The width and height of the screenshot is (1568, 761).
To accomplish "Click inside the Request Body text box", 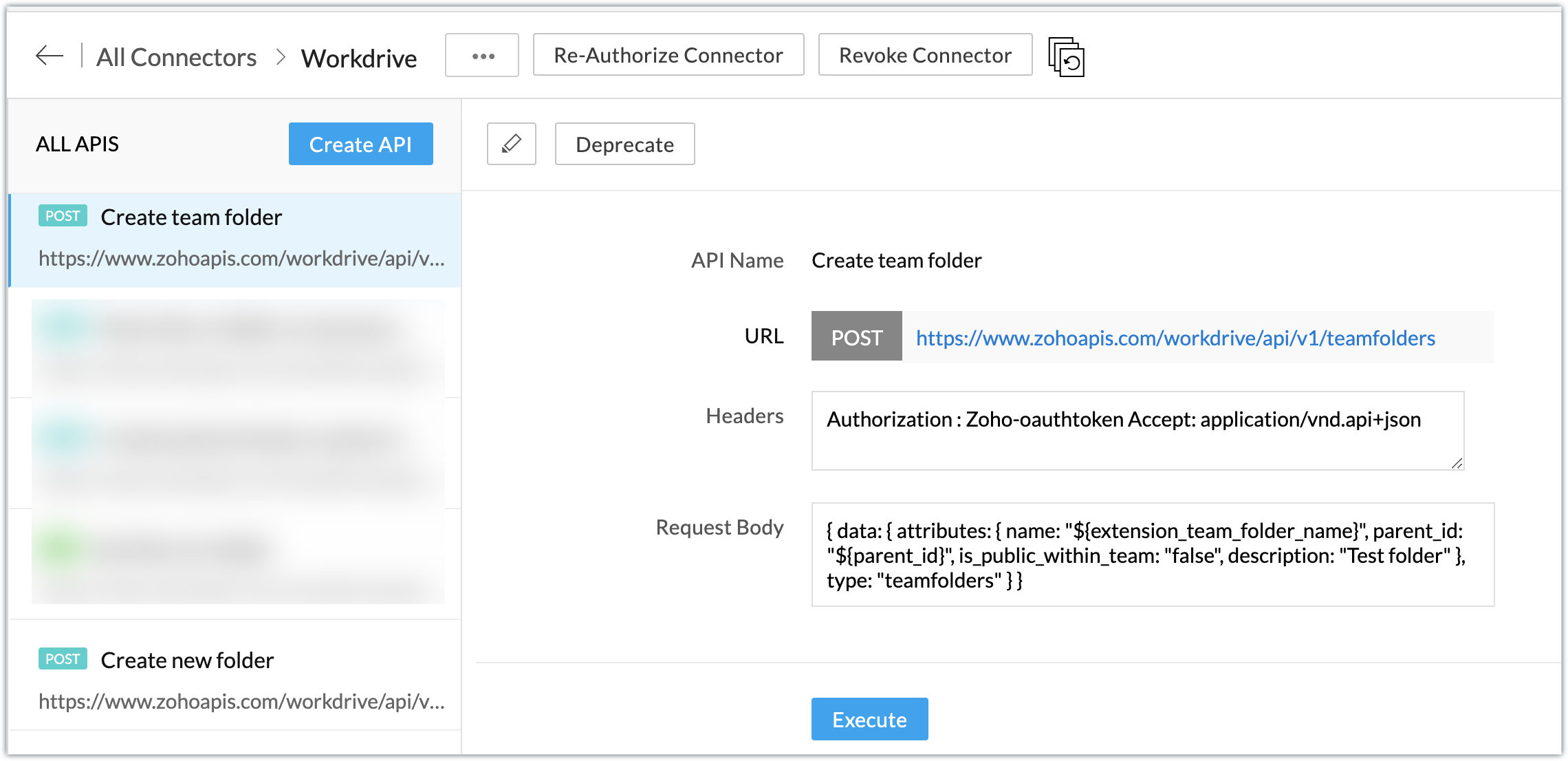I will tap(1153, 555).
